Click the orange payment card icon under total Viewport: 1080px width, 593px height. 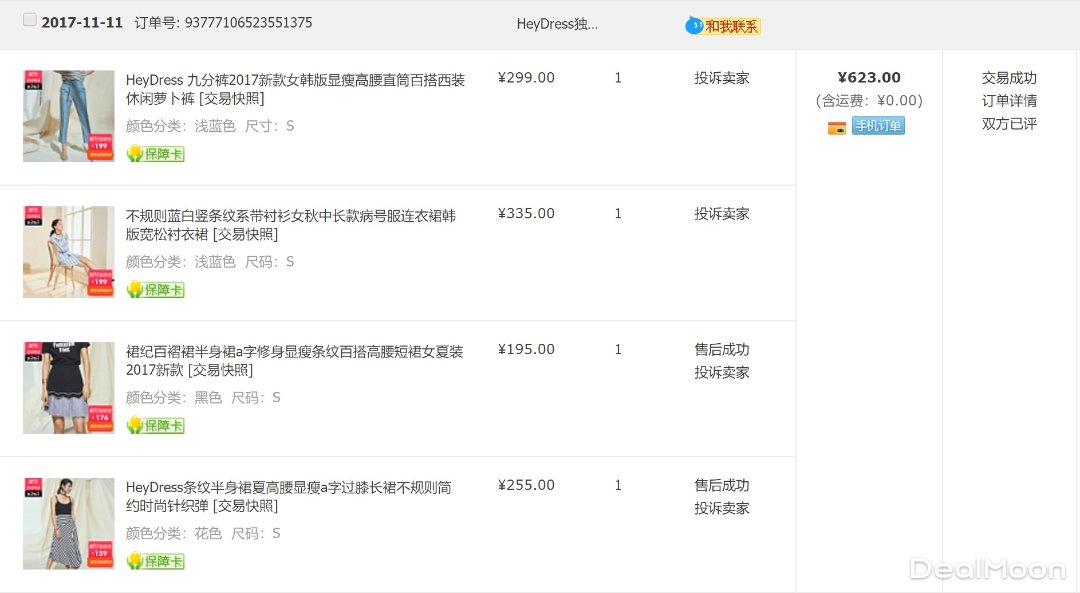pyautogui.click(x=837, y=128)
